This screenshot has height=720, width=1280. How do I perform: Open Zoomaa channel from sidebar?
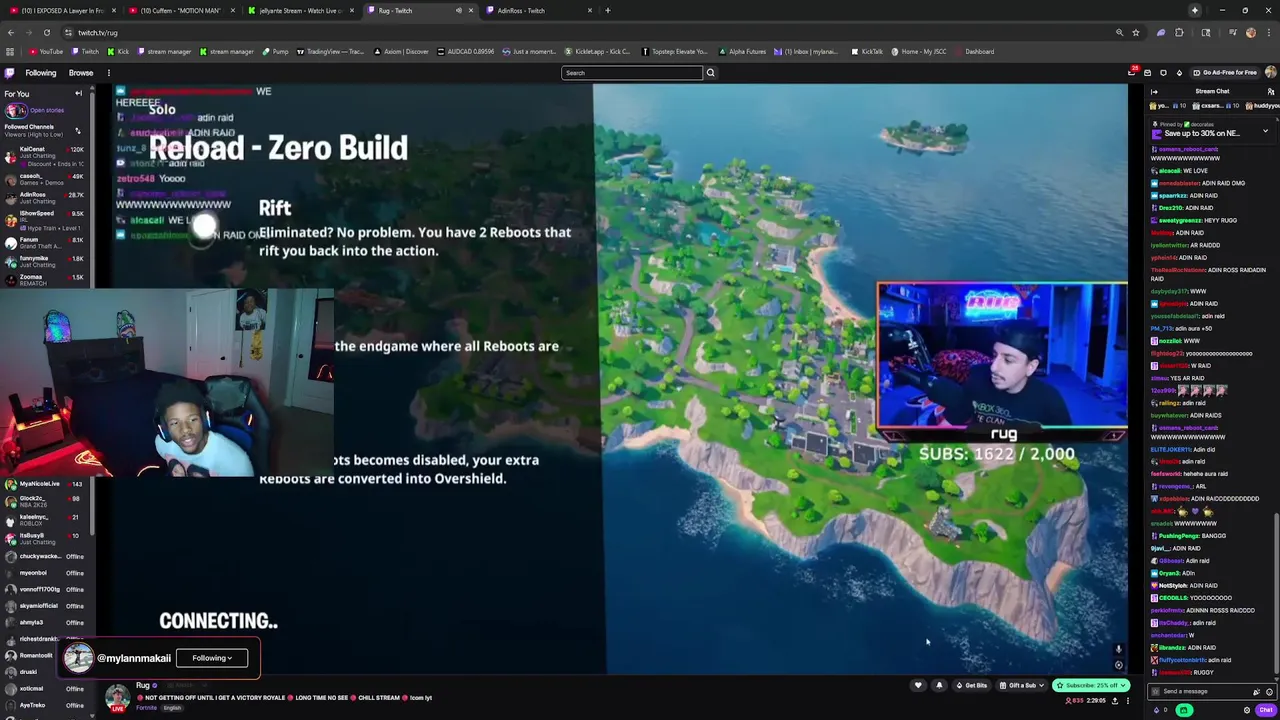pos(45,279)
